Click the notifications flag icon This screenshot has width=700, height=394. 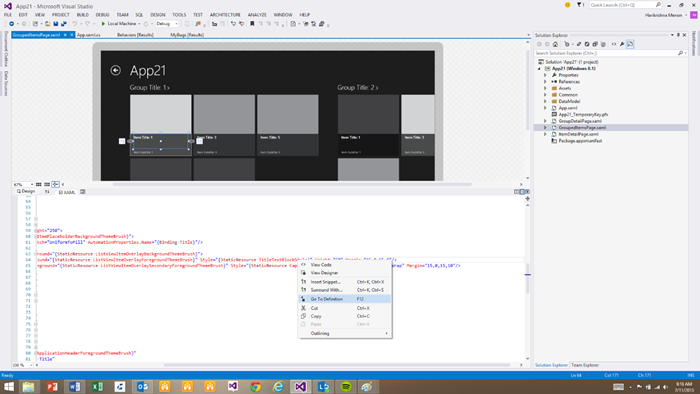pyautogui.click(x=580, y=5)
